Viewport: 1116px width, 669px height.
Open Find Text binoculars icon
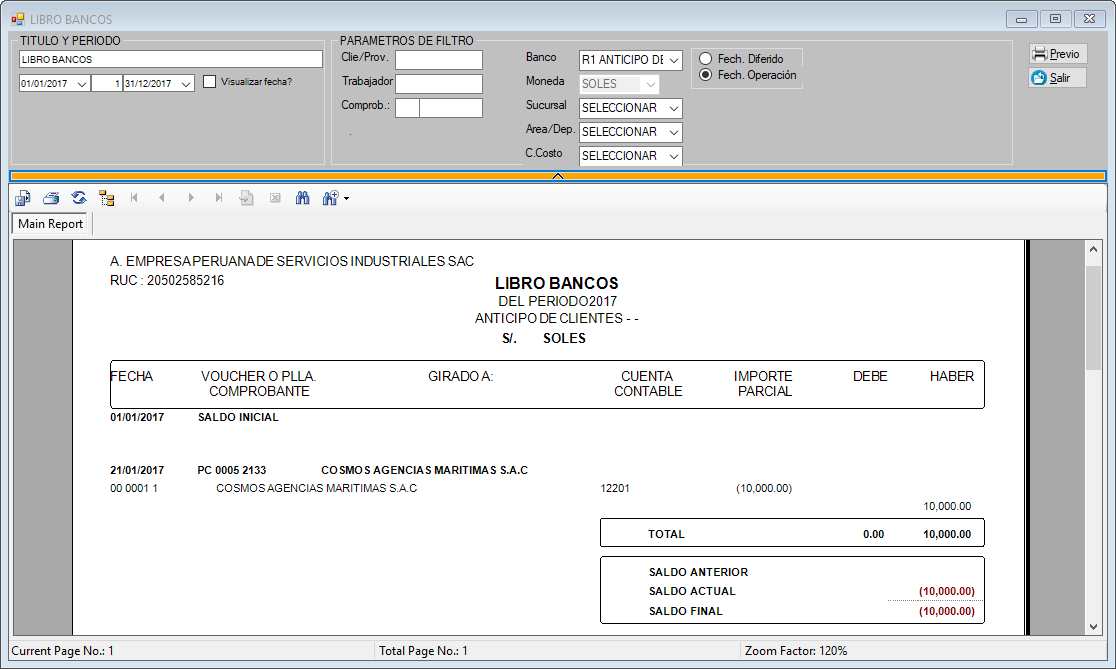302,198
